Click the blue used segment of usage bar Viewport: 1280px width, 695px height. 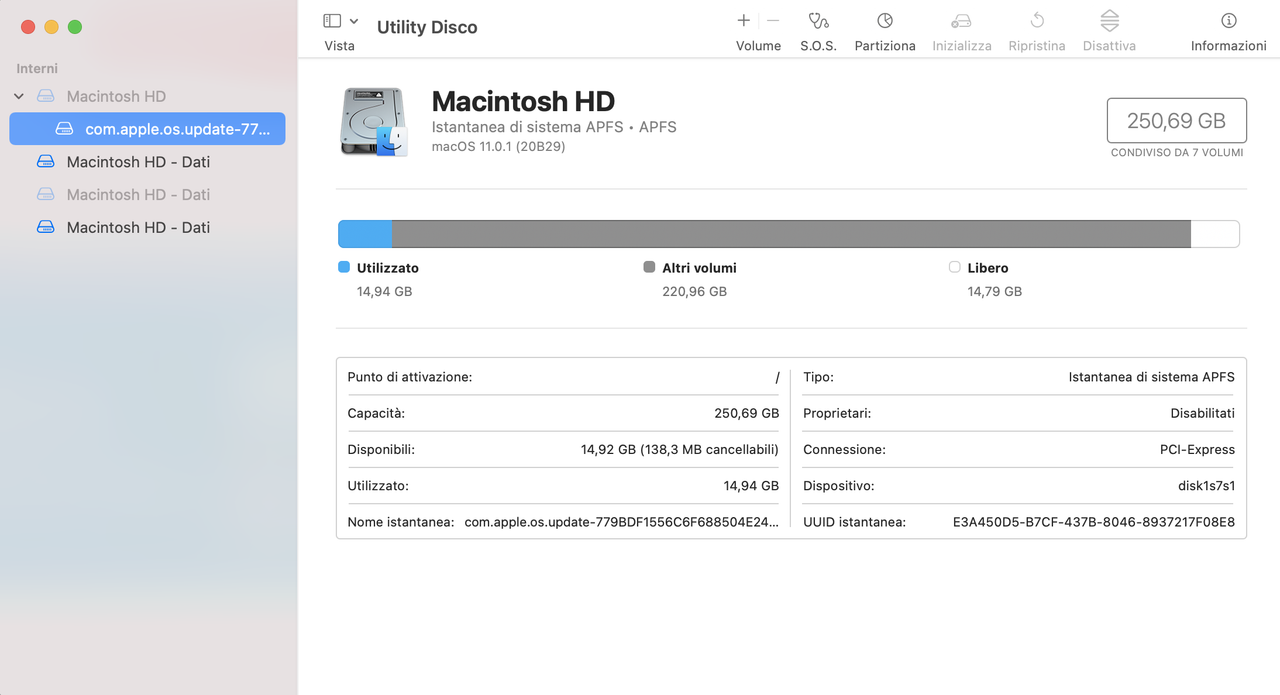365,234
